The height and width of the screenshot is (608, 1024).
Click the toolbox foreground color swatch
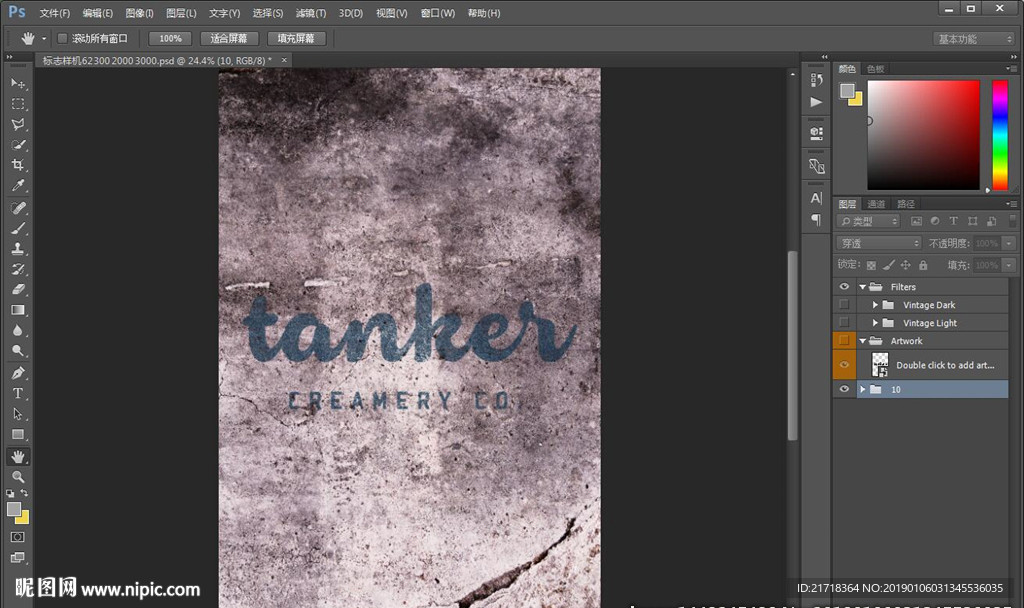(x=14, y=509)
